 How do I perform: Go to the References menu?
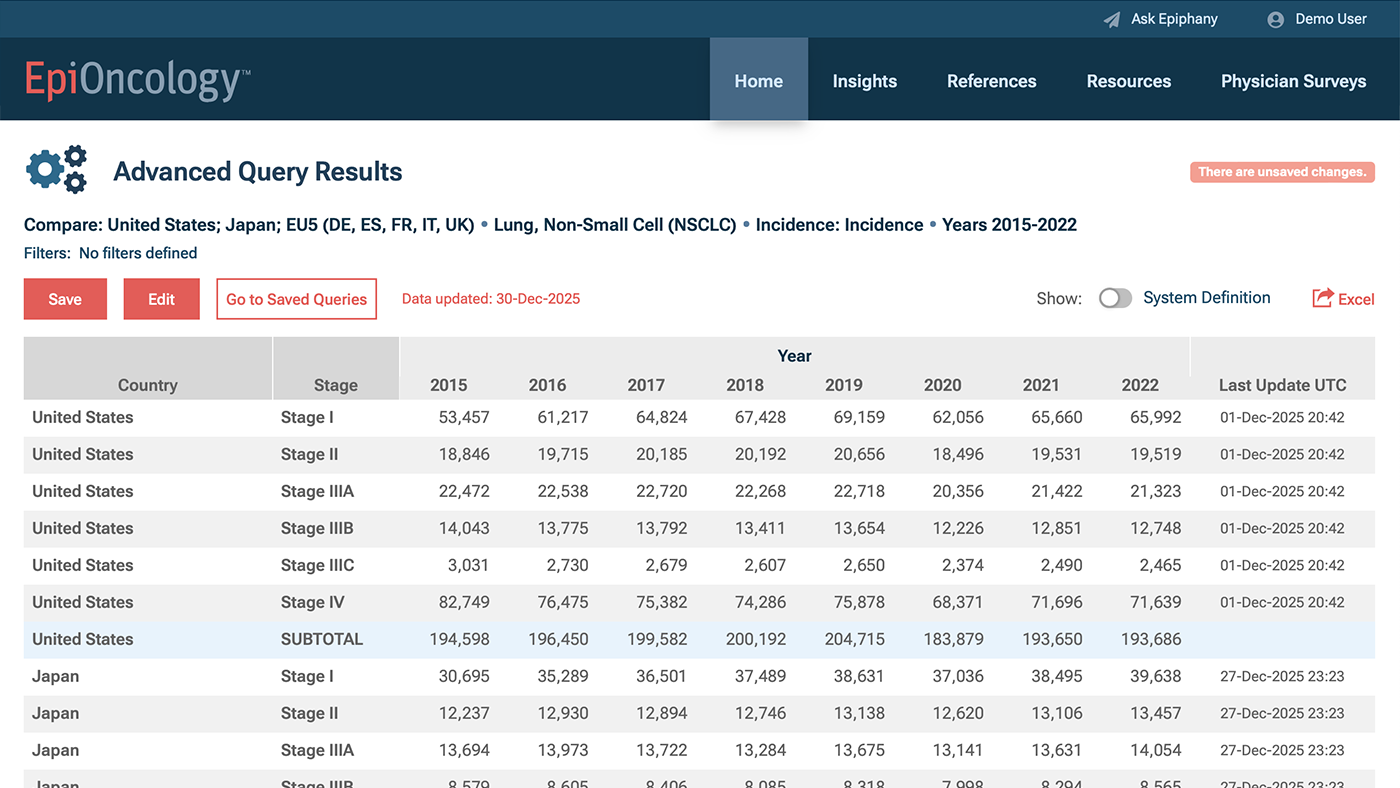(x=991, y=81)
